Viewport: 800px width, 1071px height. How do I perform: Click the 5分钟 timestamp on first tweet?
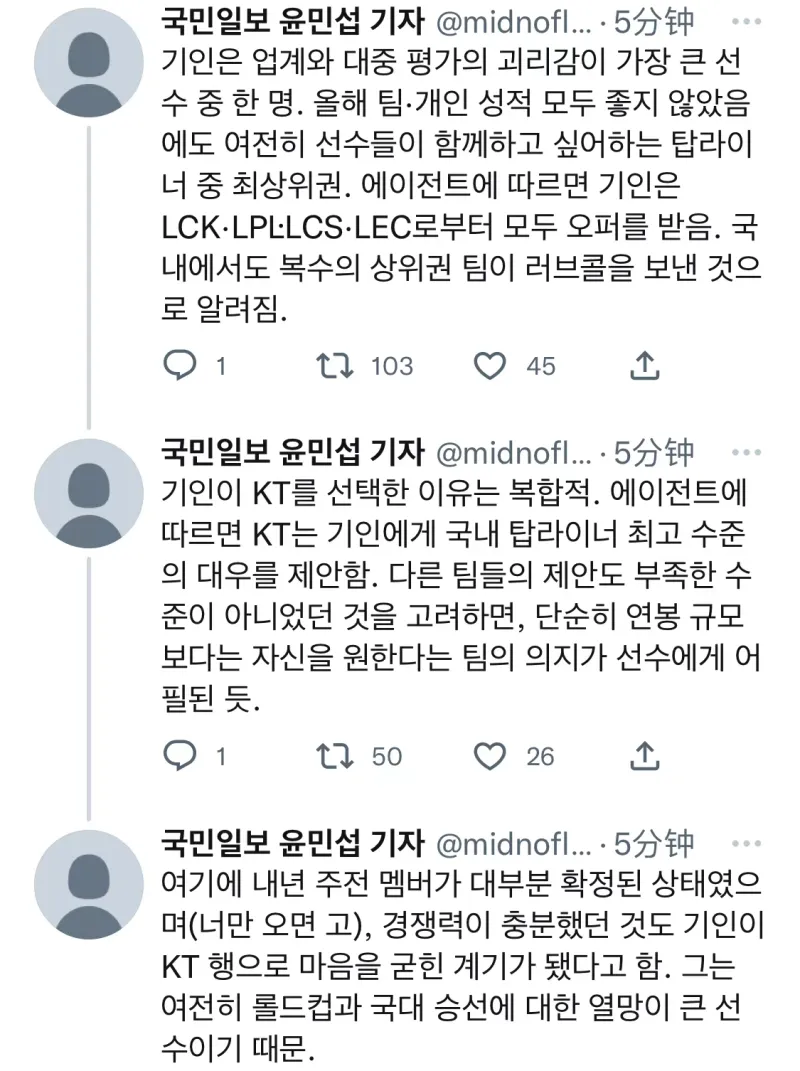click(652, 19)
